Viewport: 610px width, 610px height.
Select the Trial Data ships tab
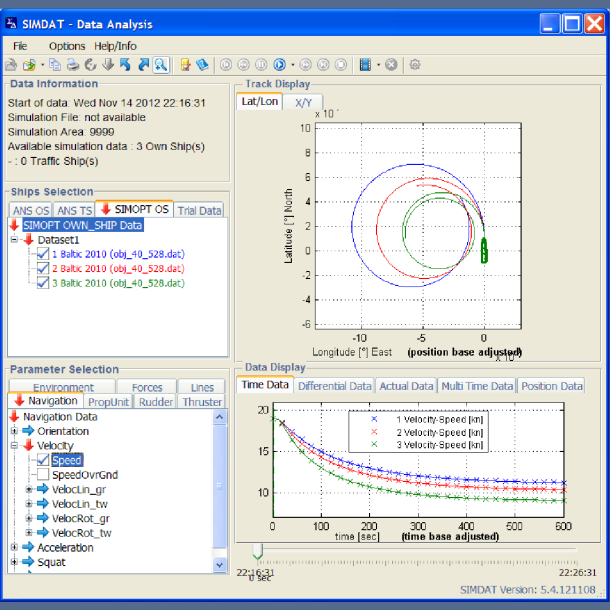tap(197, 210)
